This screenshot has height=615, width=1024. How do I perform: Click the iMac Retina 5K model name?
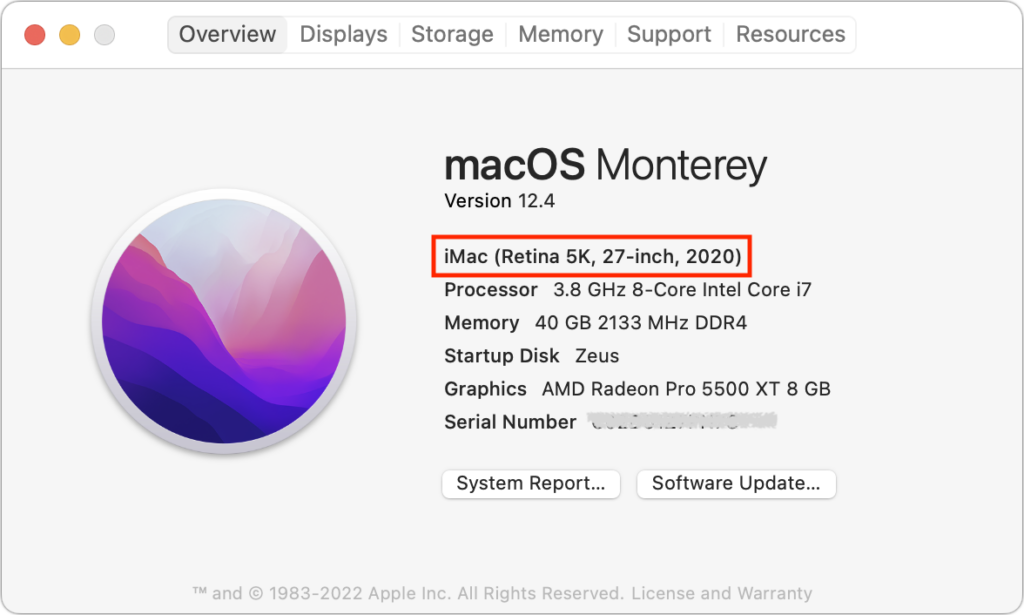pos(593,257)
